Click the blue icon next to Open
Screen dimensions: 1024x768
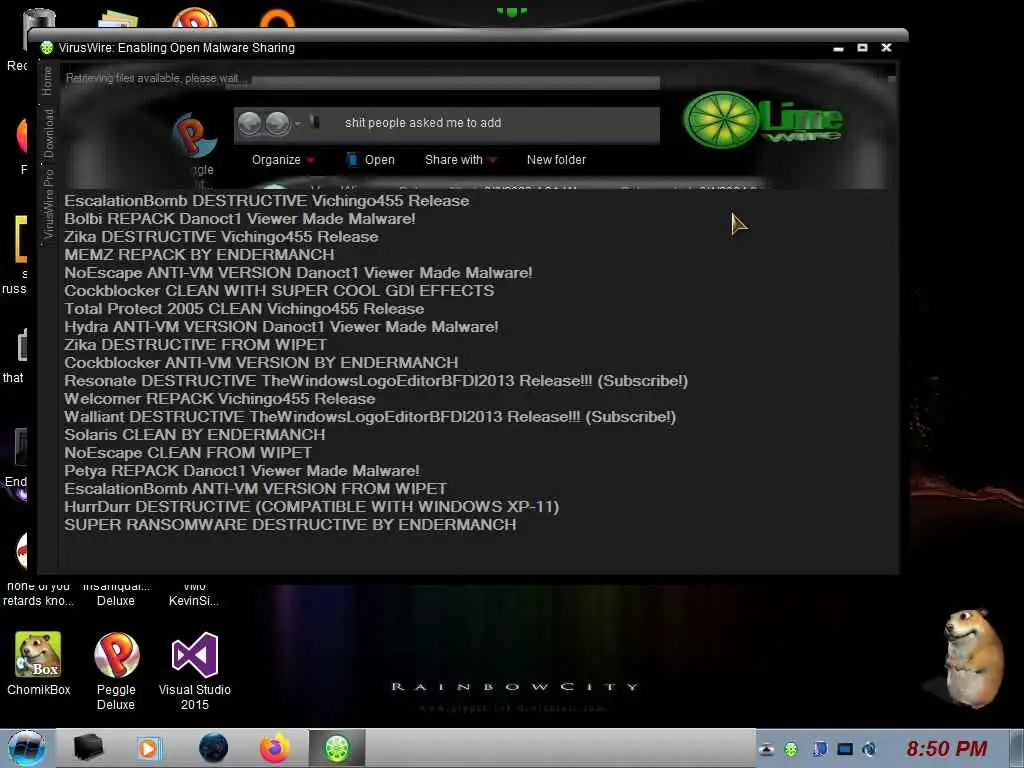tap(352, 160)
